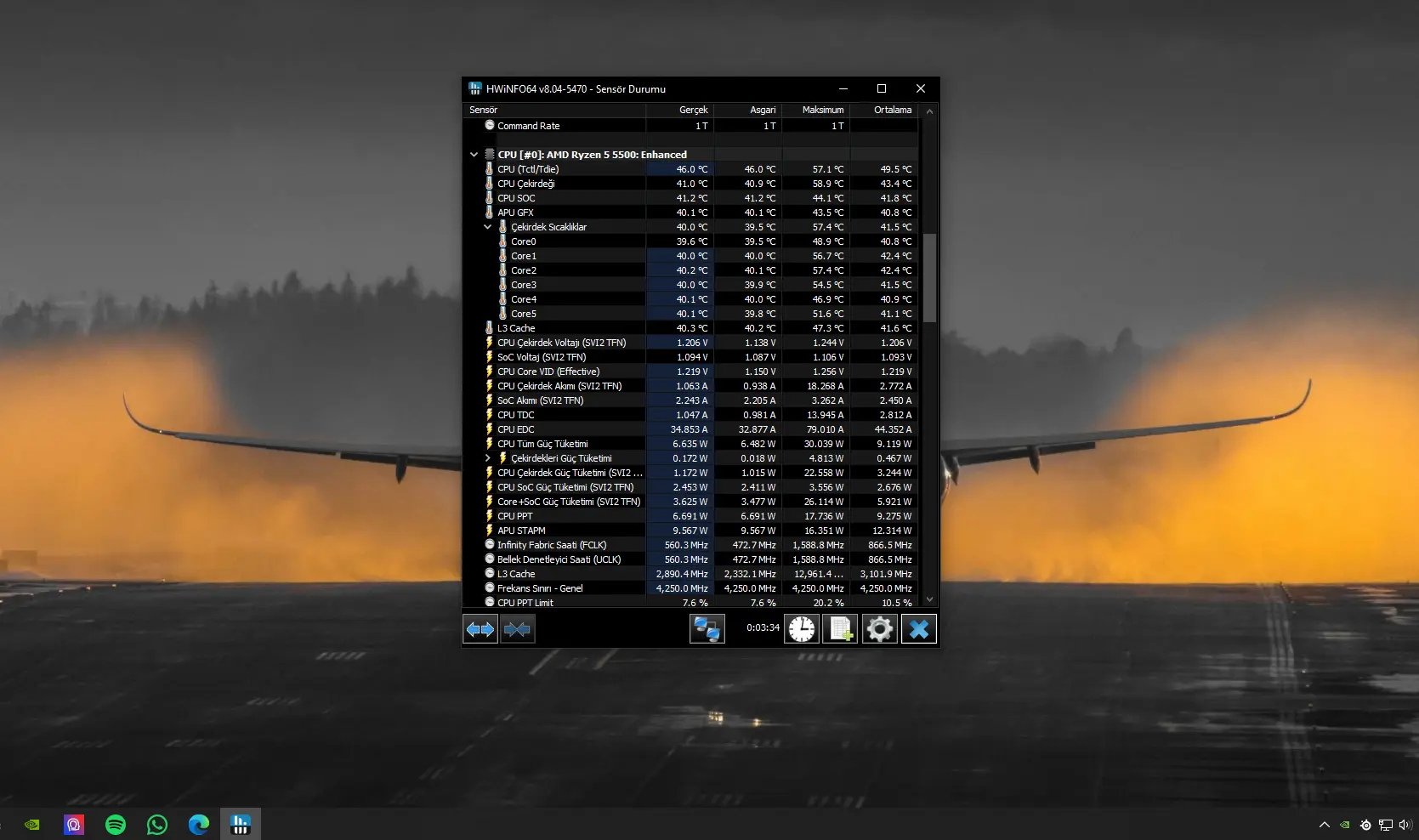Screen dimensions: 1419x840
Task: Click the thermometer icon beside L3 Cache temperature
Action: click(x=489, y=328)
